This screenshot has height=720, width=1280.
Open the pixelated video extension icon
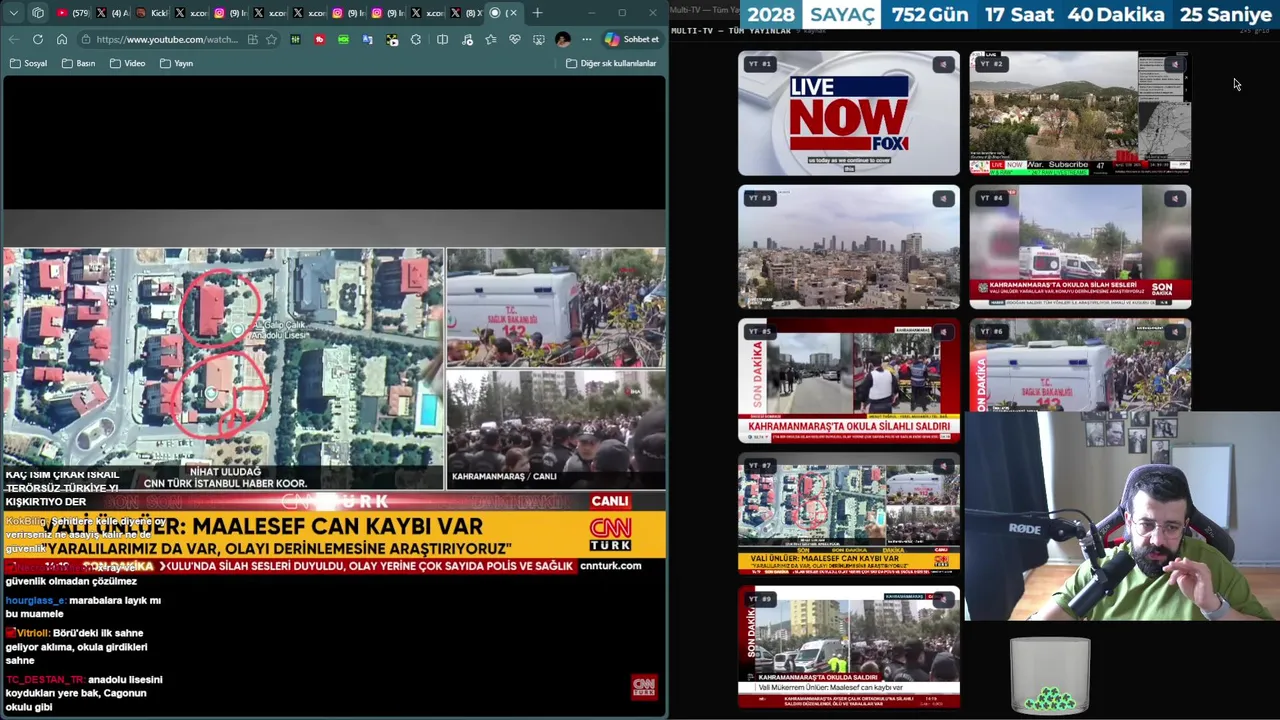[392, 39]
